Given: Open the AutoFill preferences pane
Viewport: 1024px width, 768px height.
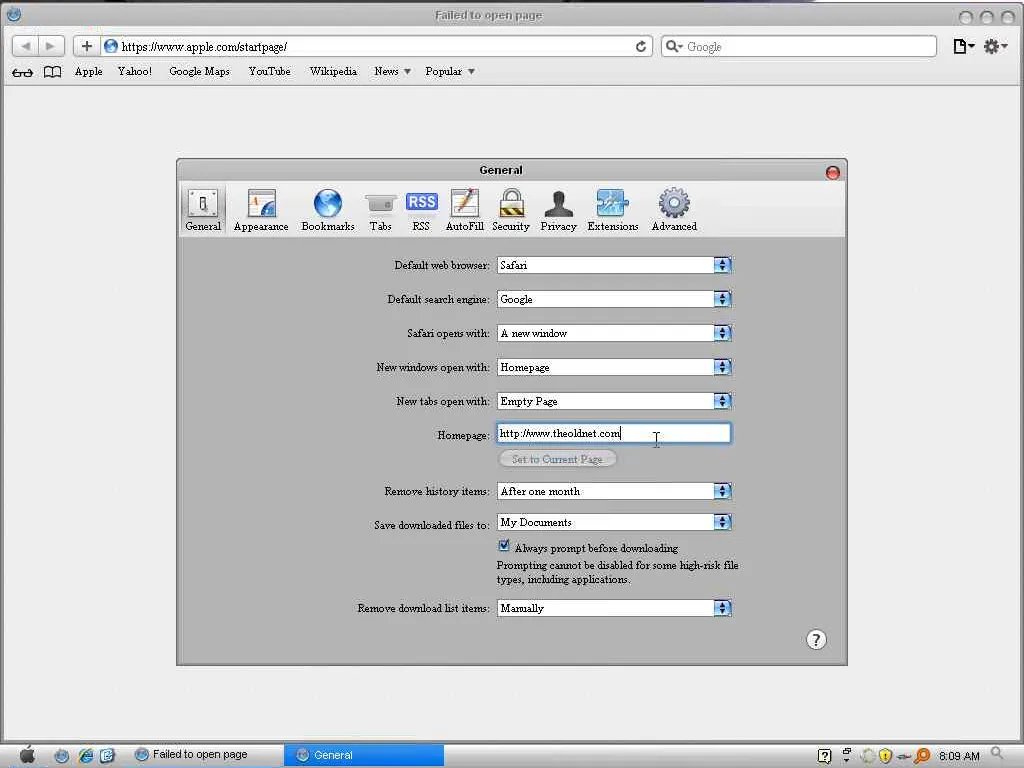Looking at the screenshot, I should [464, 210].
